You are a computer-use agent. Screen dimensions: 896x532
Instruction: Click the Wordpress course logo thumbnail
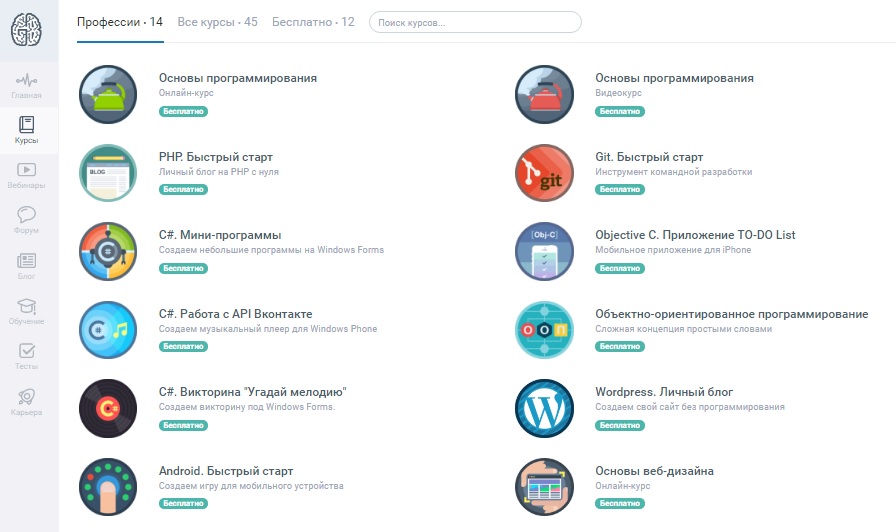544,408
